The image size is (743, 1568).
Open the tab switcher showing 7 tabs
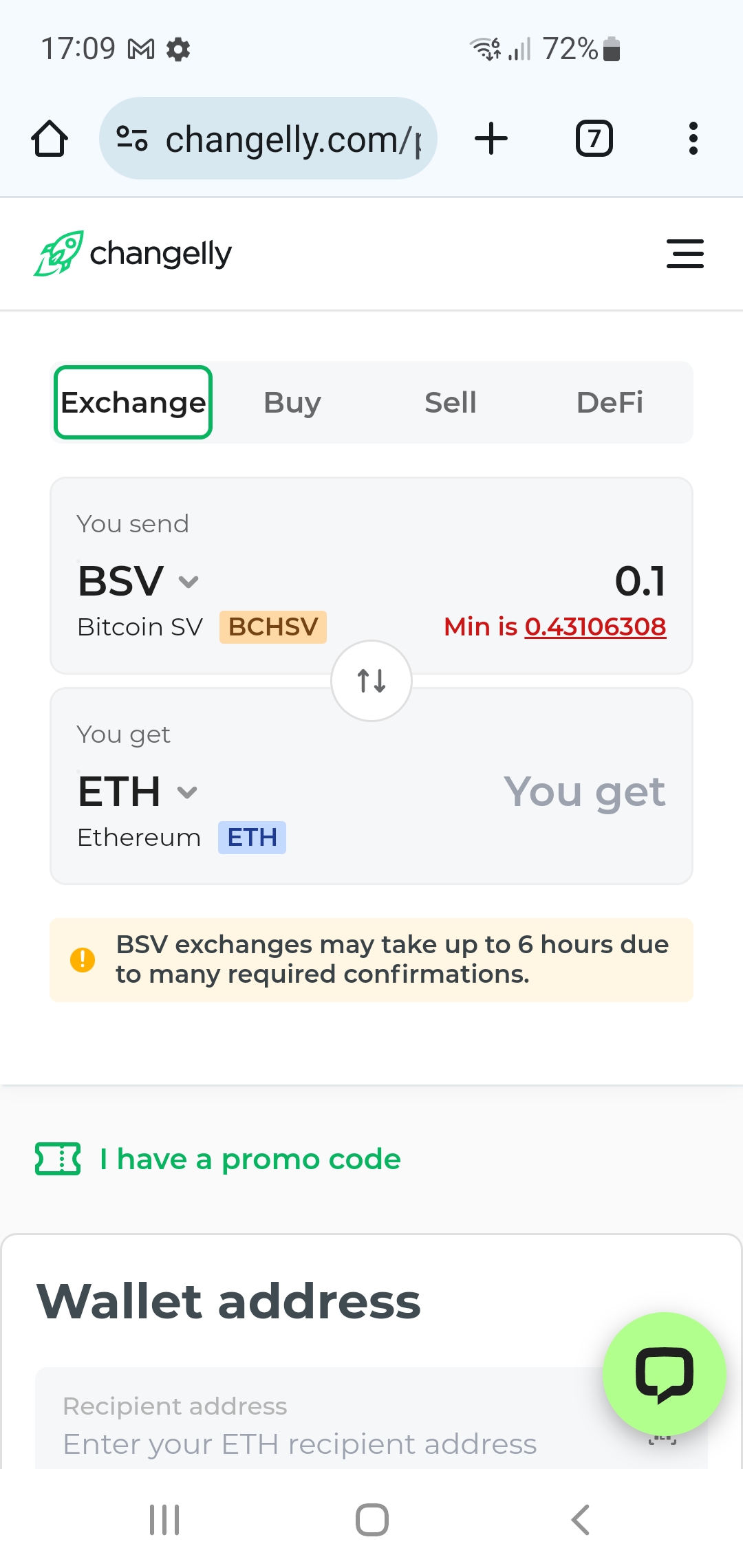tap(594, 138)
